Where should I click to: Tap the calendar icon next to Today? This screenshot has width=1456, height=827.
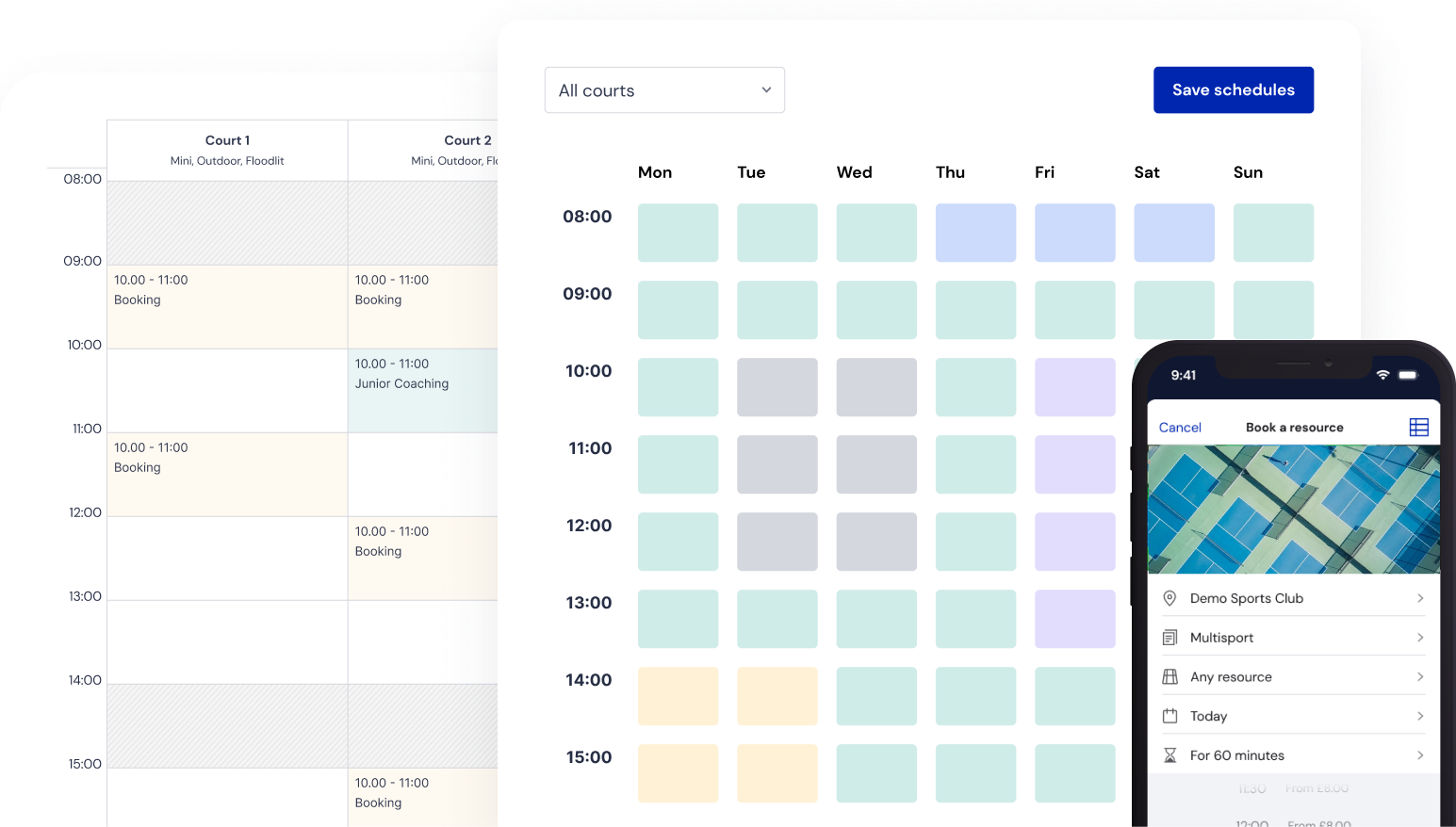click(1170, 716)
